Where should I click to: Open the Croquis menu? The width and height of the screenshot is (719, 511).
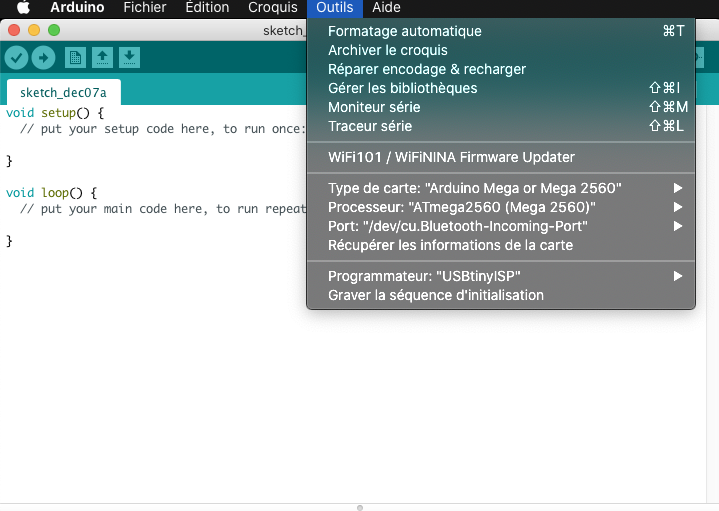[272, 7]
